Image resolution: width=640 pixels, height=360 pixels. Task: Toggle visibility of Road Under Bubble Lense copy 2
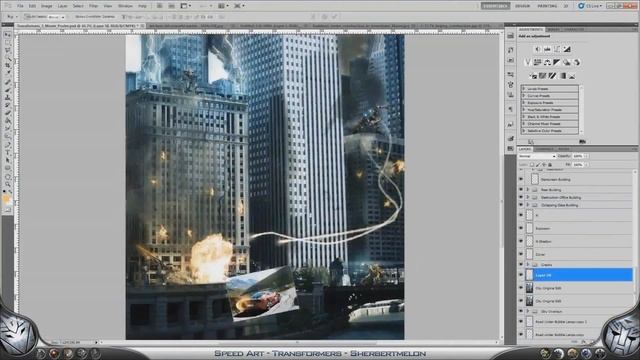pos(521,322)
